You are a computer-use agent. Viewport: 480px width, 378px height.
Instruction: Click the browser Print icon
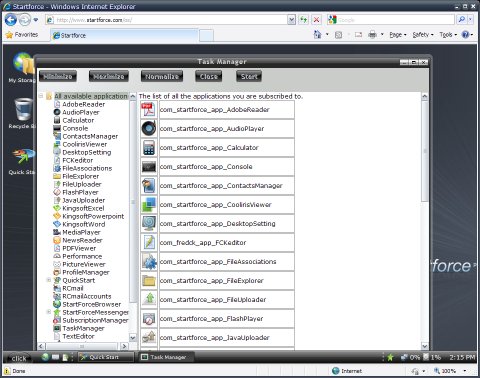pos(372,34)
